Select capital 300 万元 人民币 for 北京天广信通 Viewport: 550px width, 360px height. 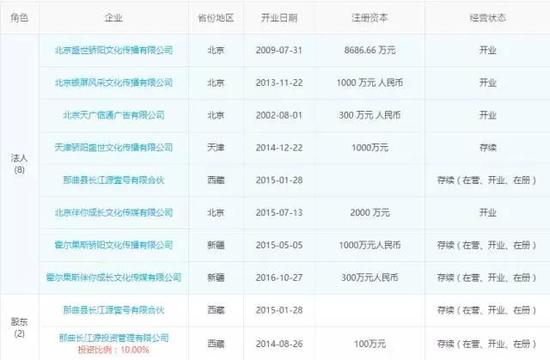[370, 115]
